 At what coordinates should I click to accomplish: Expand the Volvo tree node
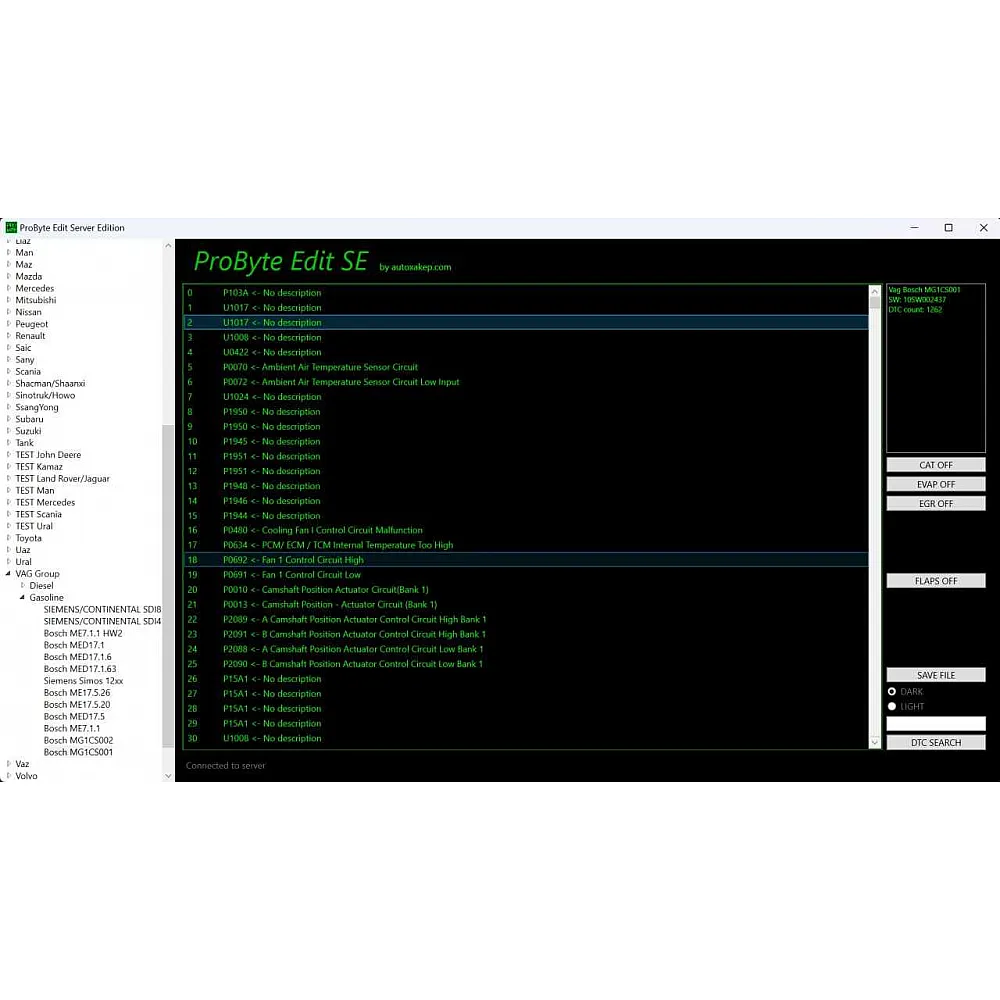[9, 776]
